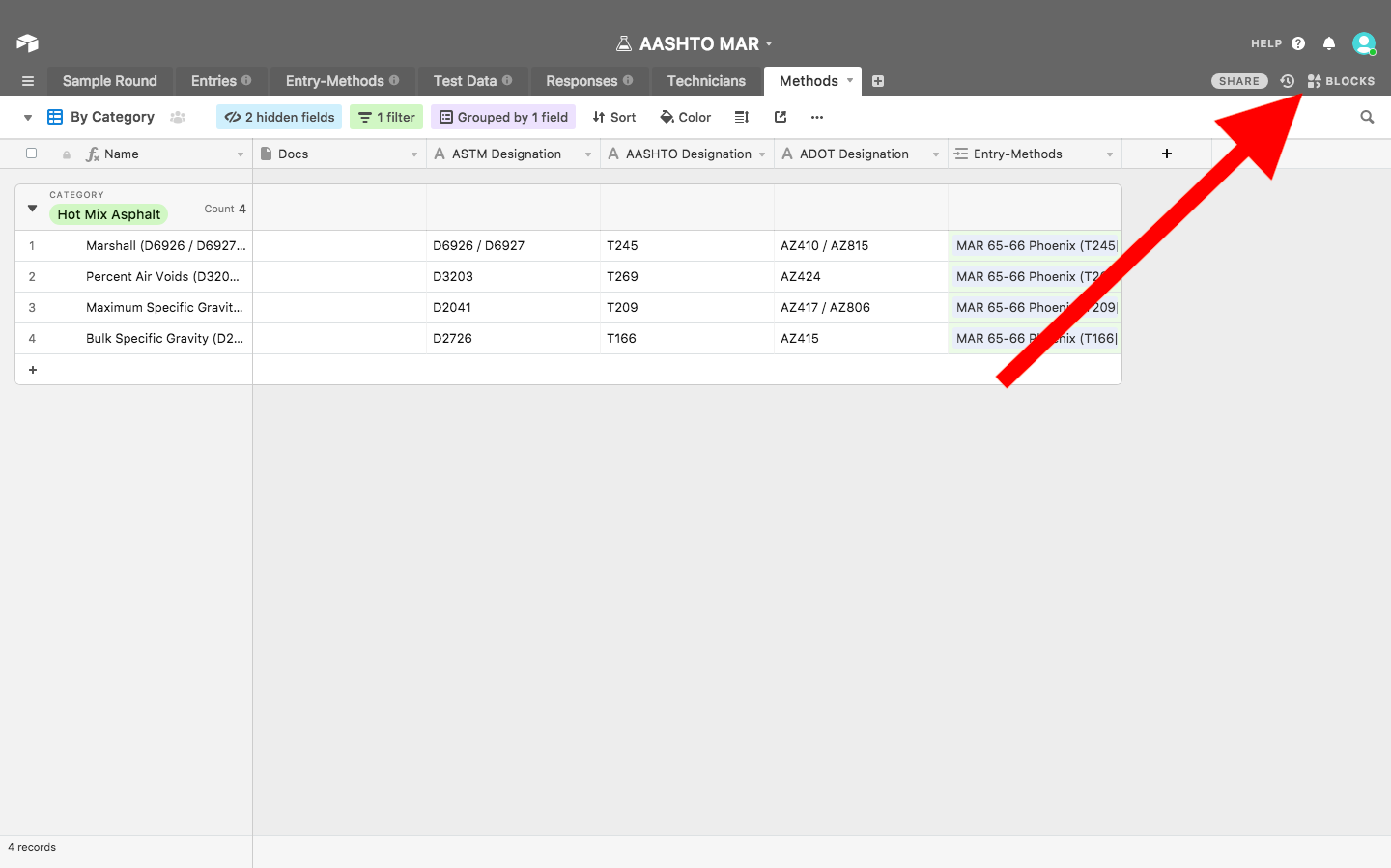Select the Hot Mix Asphalt category tag
1391x868 pixels.
coord(109,214)
